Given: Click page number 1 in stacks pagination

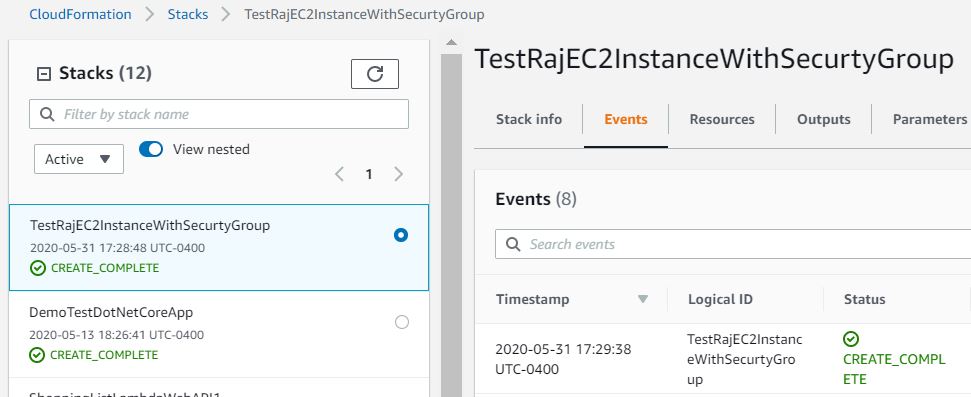Looking at the screenshot, I should 369,175.
